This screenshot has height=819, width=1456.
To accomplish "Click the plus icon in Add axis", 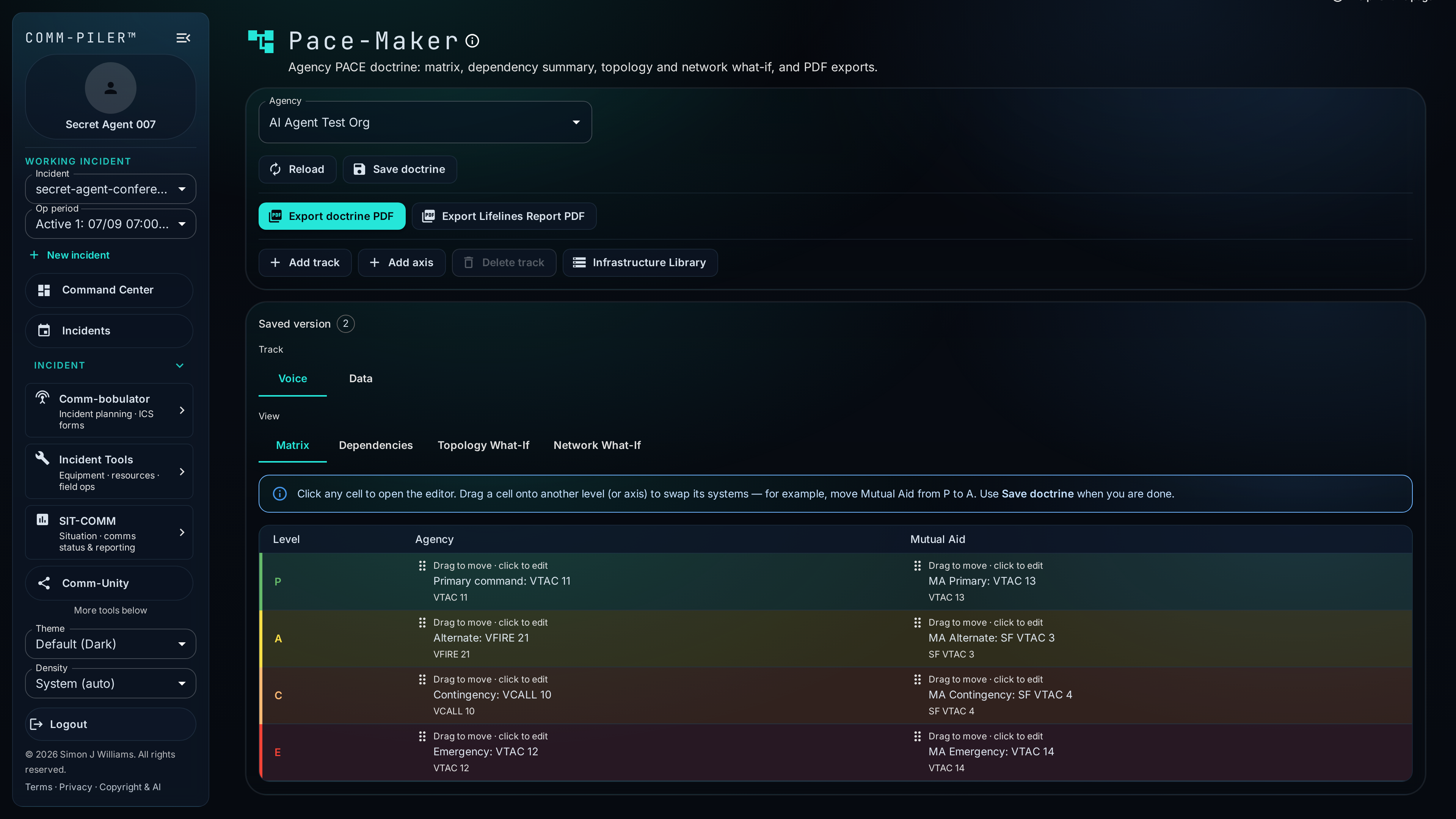I will click(375, 262).
